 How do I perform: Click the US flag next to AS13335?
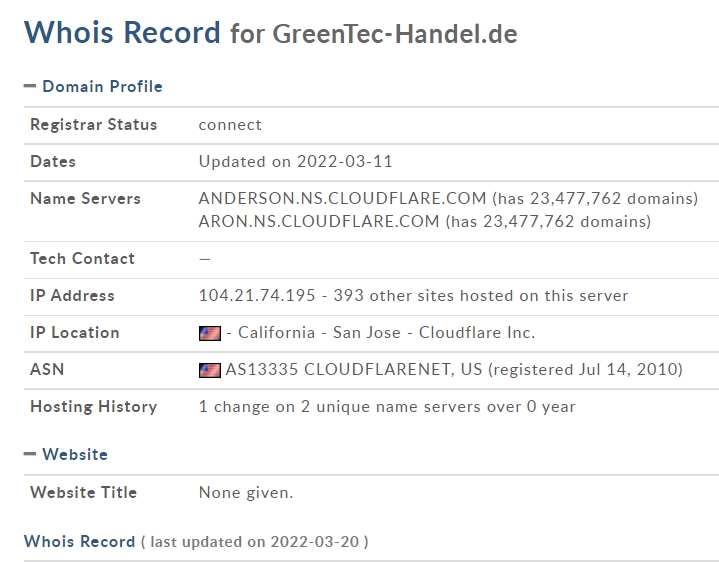210,370
